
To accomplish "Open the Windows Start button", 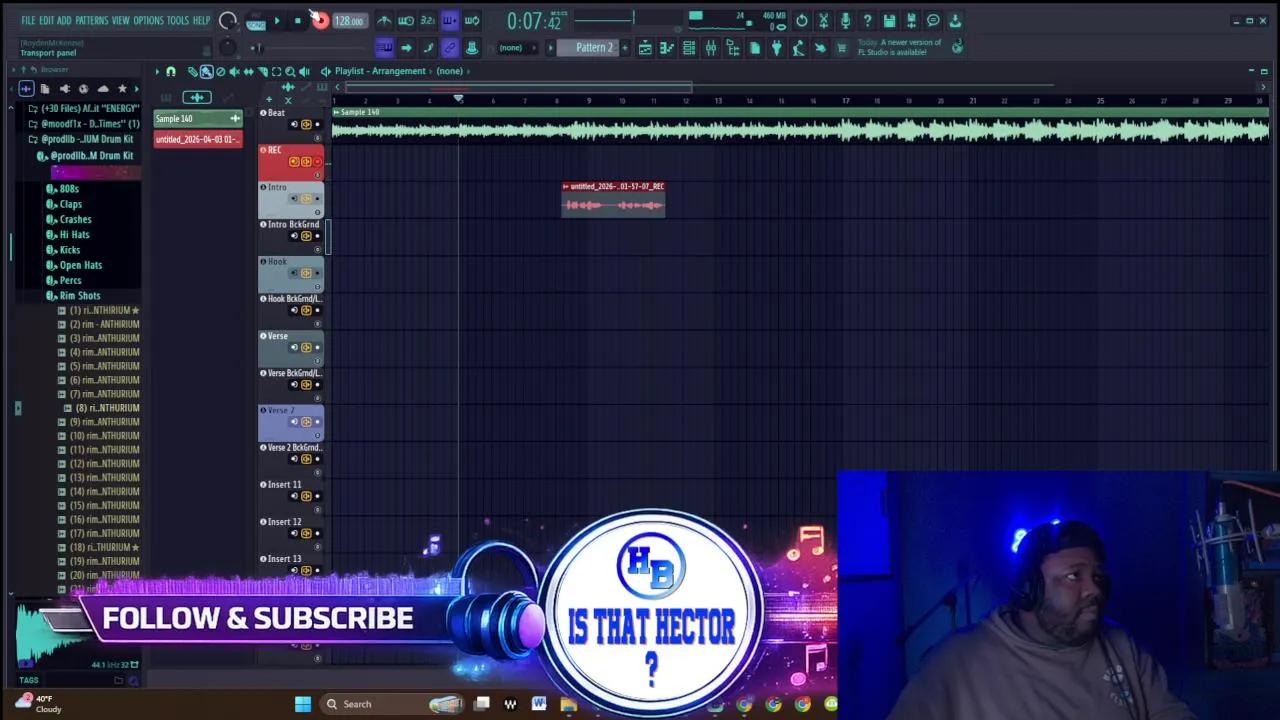I will pos(303,704).
